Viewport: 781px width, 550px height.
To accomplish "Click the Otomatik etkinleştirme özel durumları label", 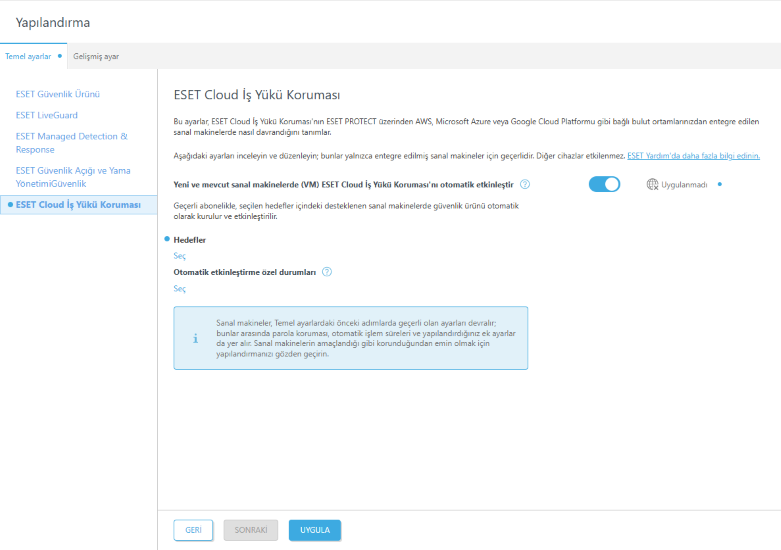I will [245, 272].
